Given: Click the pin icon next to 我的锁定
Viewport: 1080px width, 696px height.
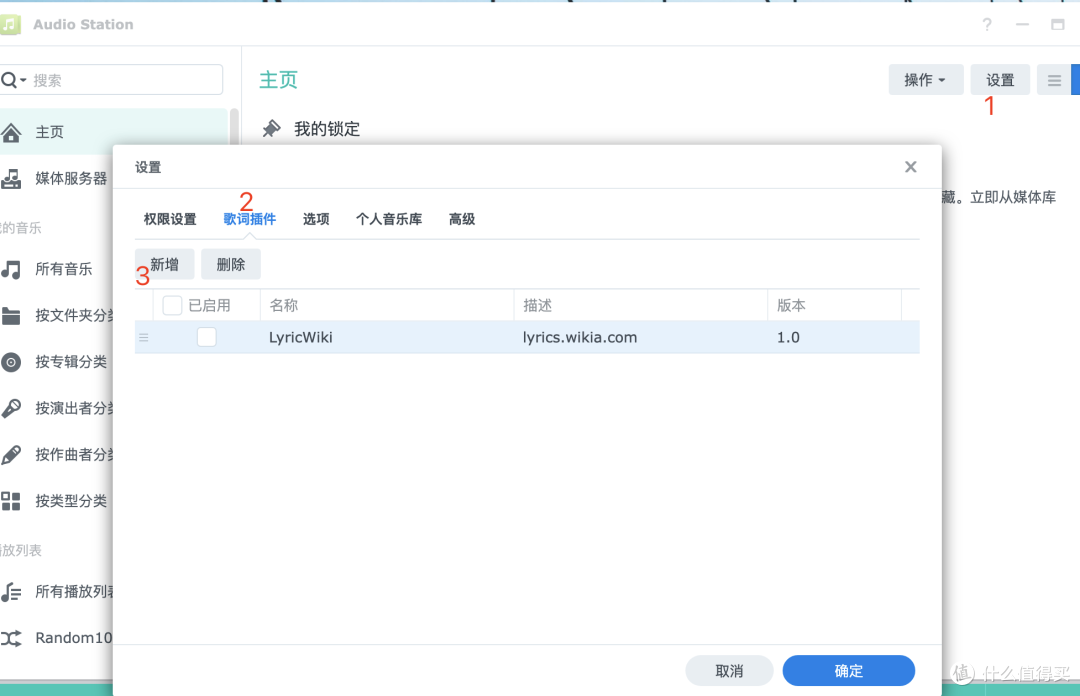Looking at the screenshot, I should point(272,128).
